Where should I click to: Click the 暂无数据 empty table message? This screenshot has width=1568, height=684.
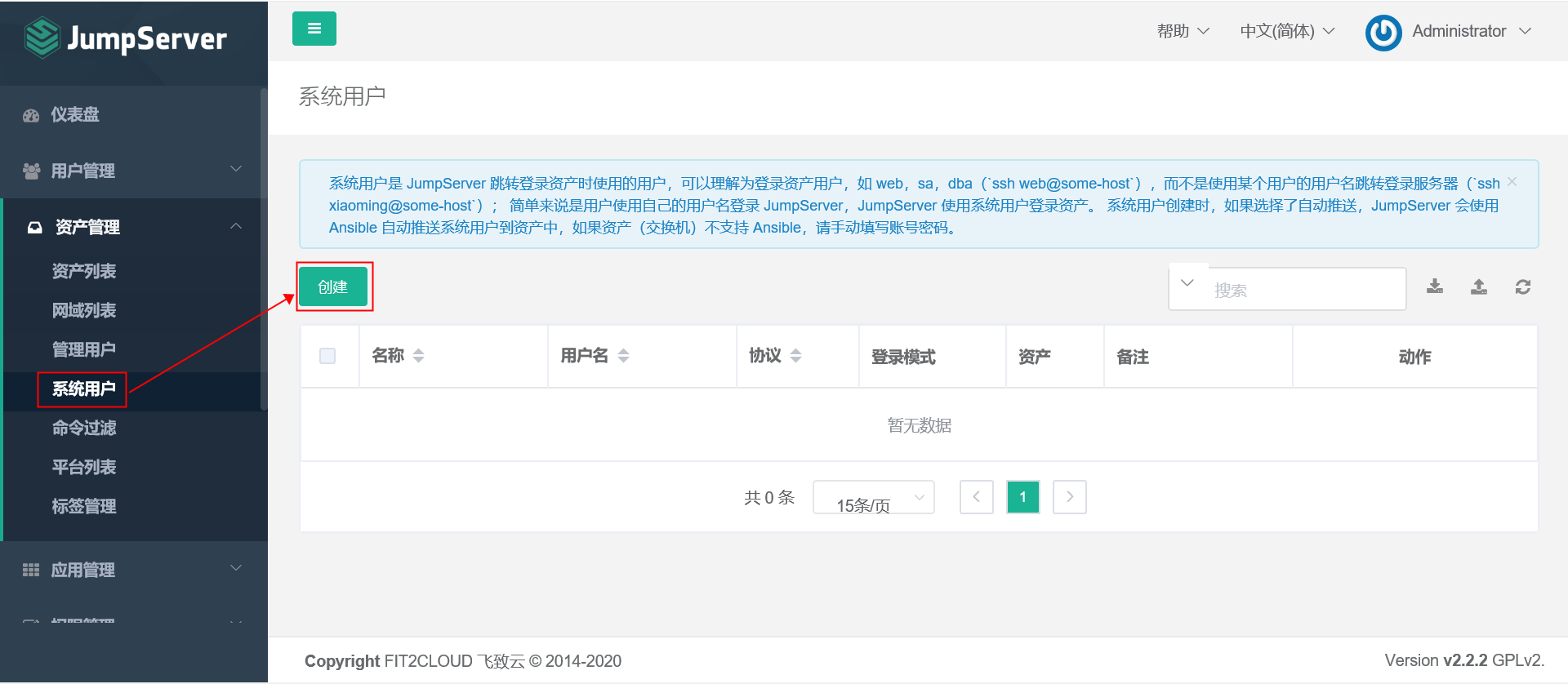tap(920, 425)
